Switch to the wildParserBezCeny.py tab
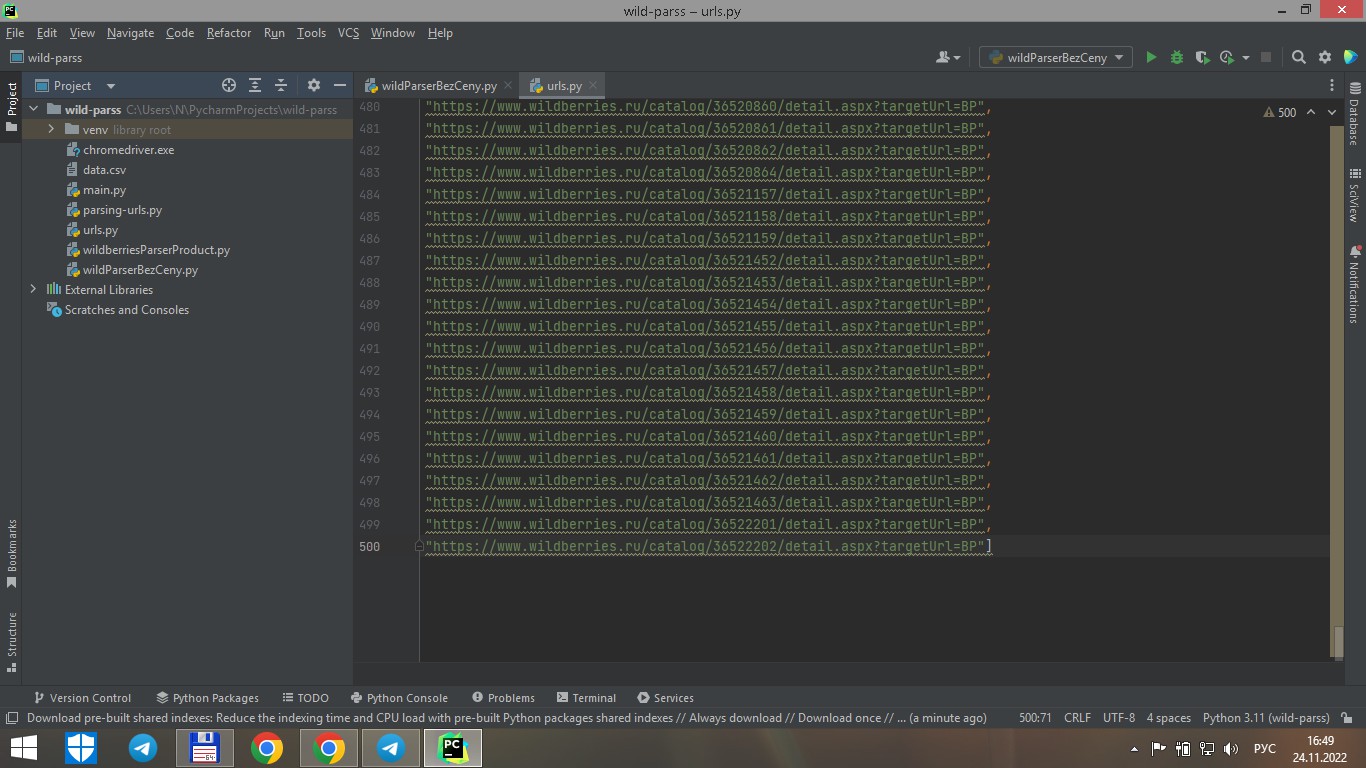This screenshot has height=768, width=1366. (438, 86)
